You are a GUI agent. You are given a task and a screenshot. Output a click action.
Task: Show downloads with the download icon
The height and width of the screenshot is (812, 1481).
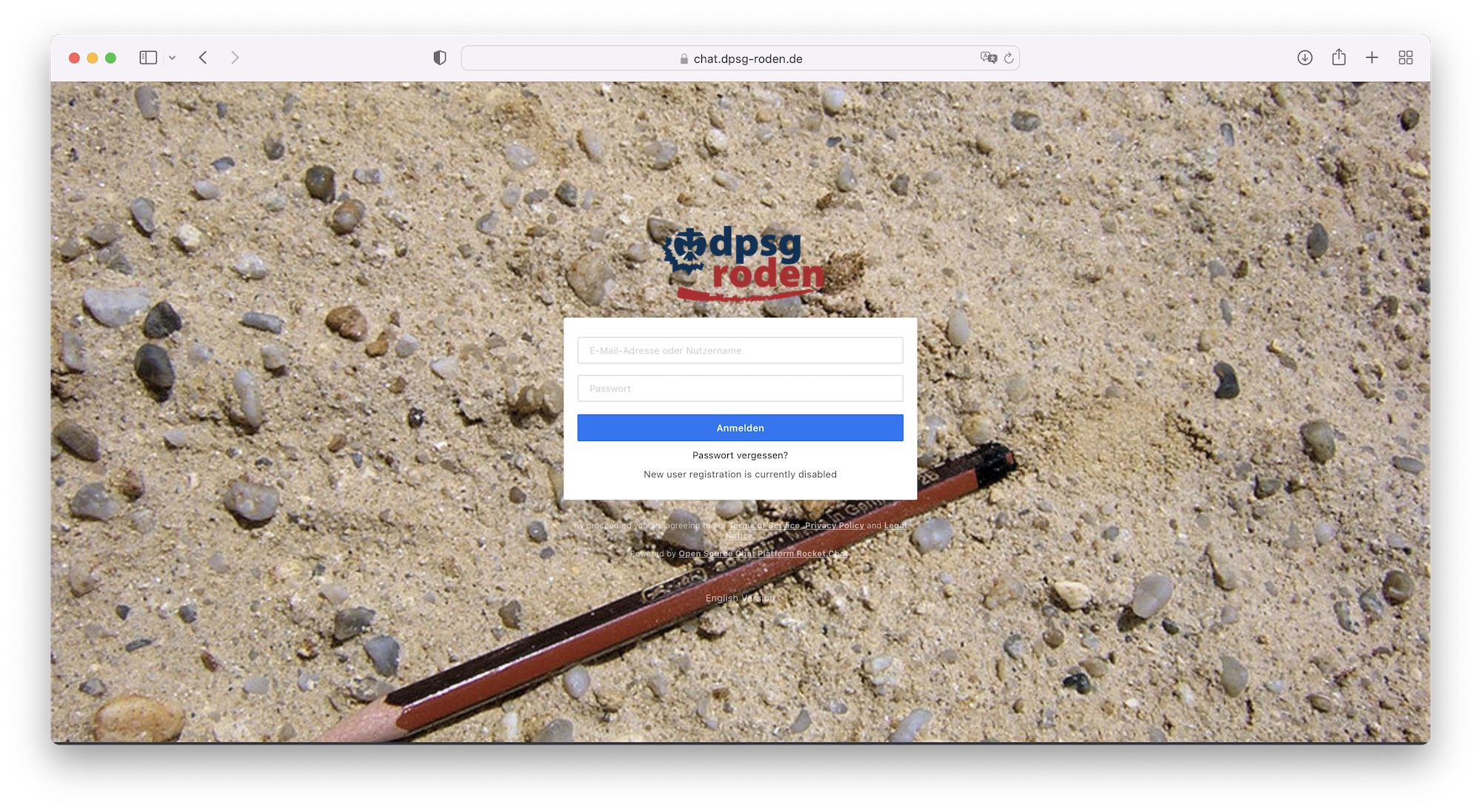(x=1305, y=58)
